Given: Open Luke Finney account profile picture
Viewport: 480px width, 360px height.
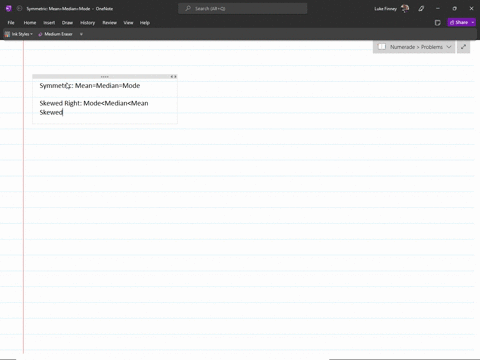Looking at the screenshot, I should 405,9.
